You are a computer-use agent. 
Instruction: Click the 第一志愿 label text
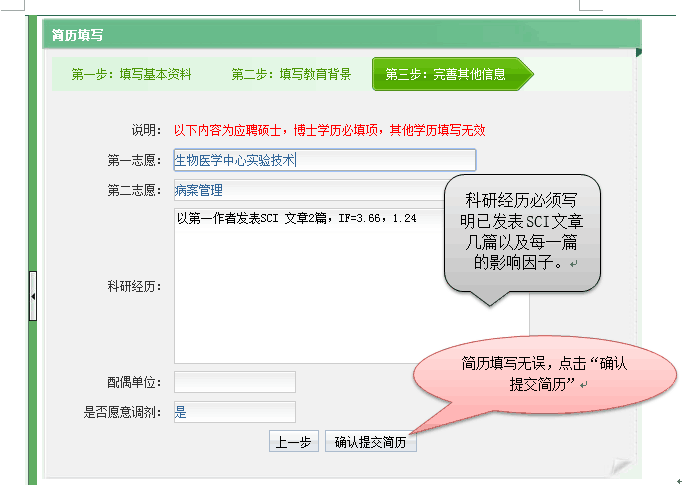134,160
